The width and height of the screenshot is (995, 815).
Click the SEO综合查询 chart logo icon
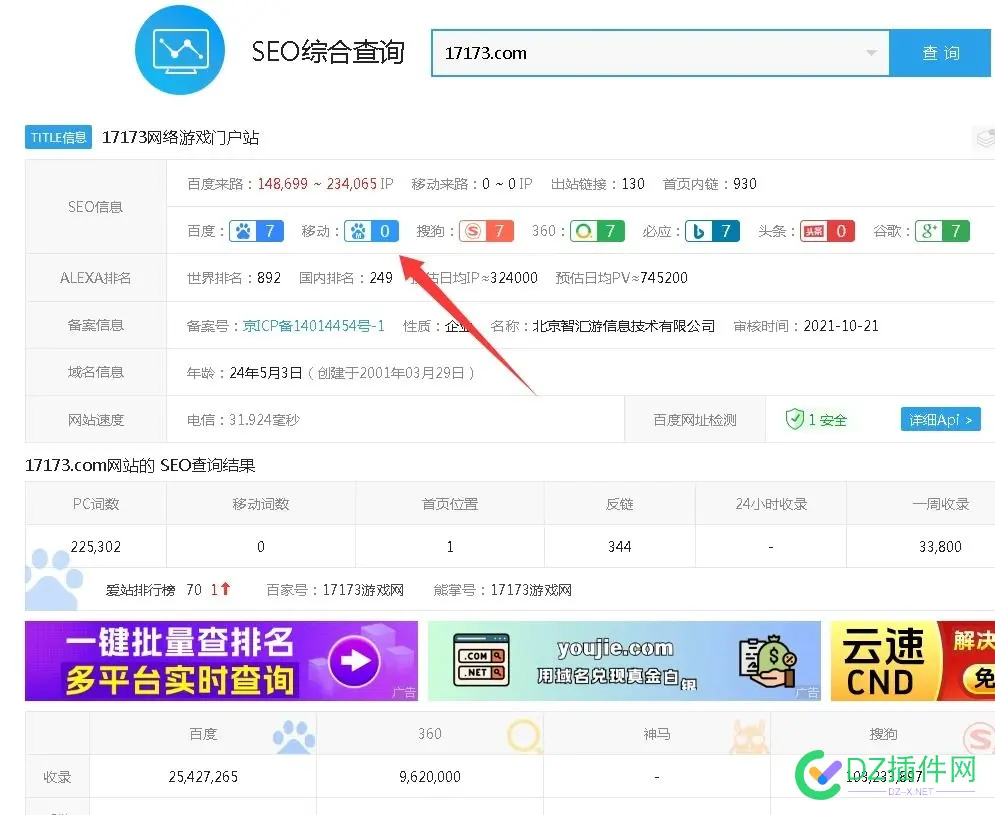pyautogui.click(x=180, y=50)
